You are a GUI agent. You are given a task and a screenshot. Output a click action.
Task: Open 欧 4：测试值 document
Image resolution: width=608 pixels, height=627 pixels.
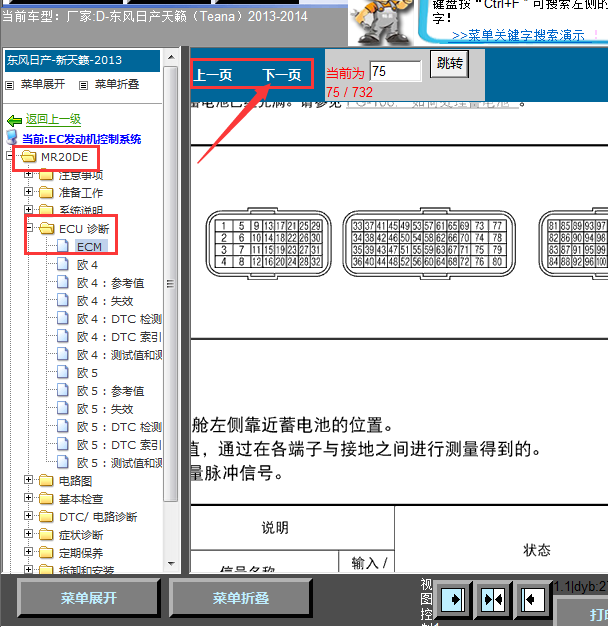pyautogui.click(x=119, y=355)
